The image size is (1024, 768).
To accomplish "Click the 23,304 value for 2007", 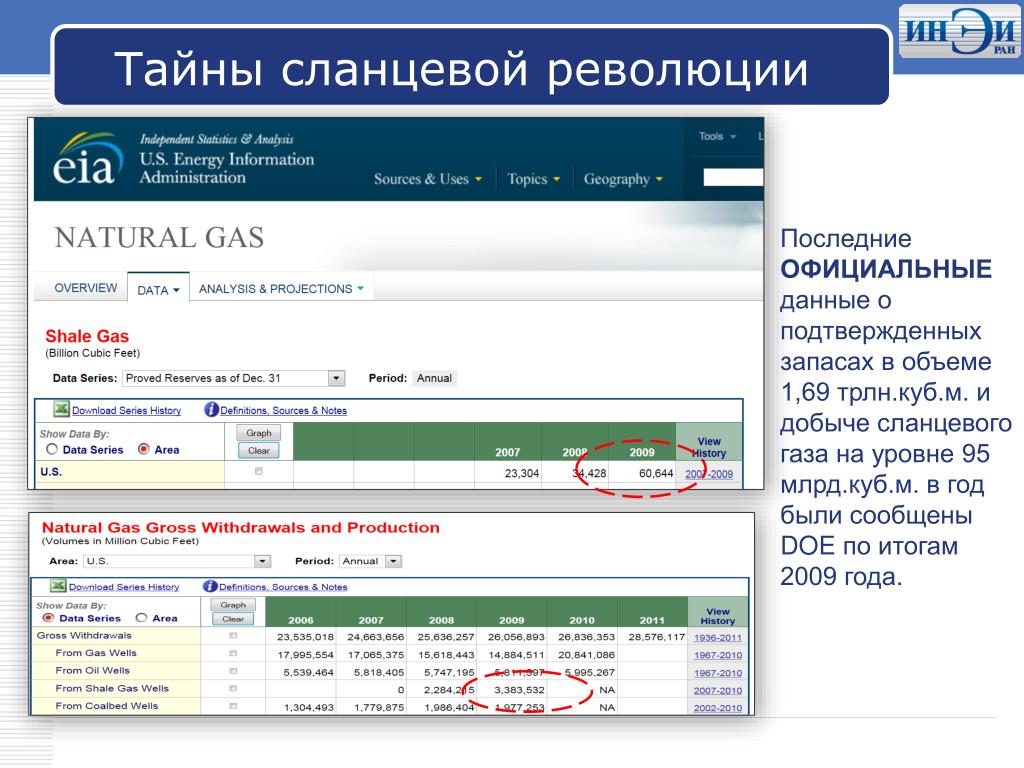I will [521, 473].
